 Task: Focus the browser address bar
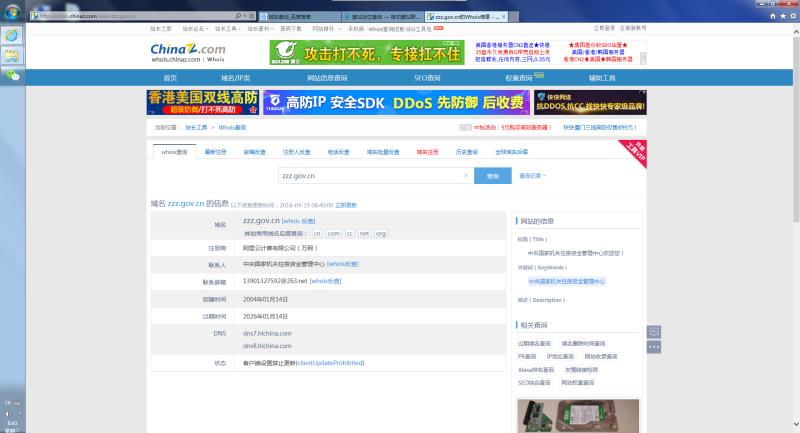135,16
